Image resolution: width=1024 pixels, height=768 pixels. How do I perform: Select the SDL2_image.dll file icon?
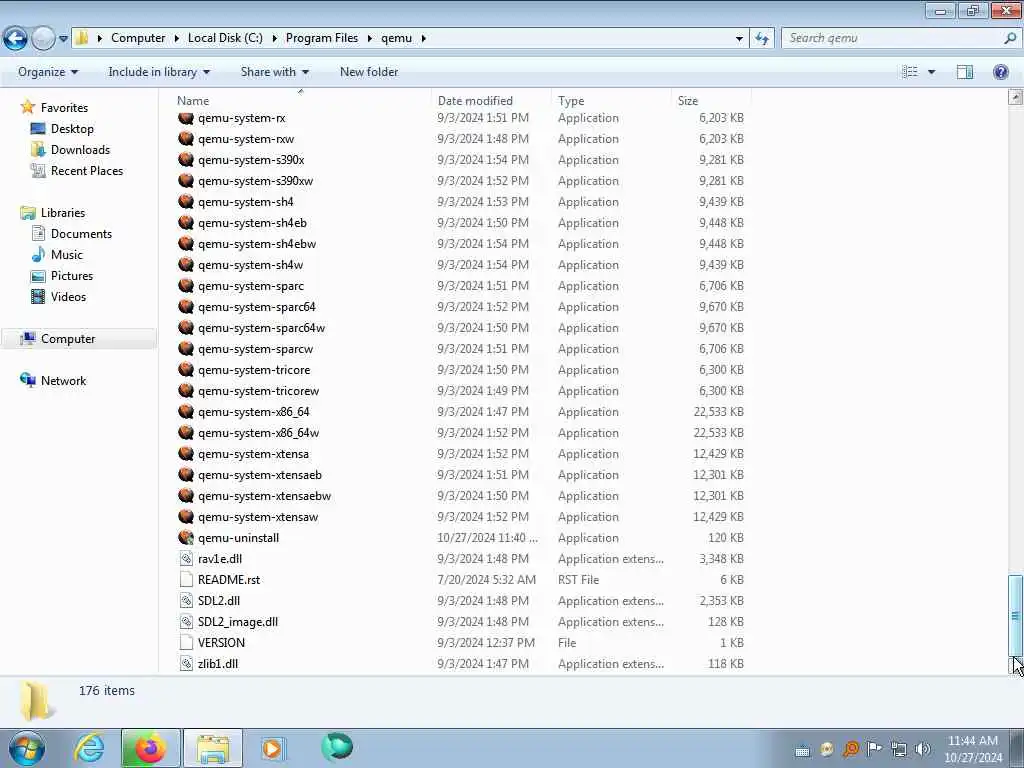point(186,622)
